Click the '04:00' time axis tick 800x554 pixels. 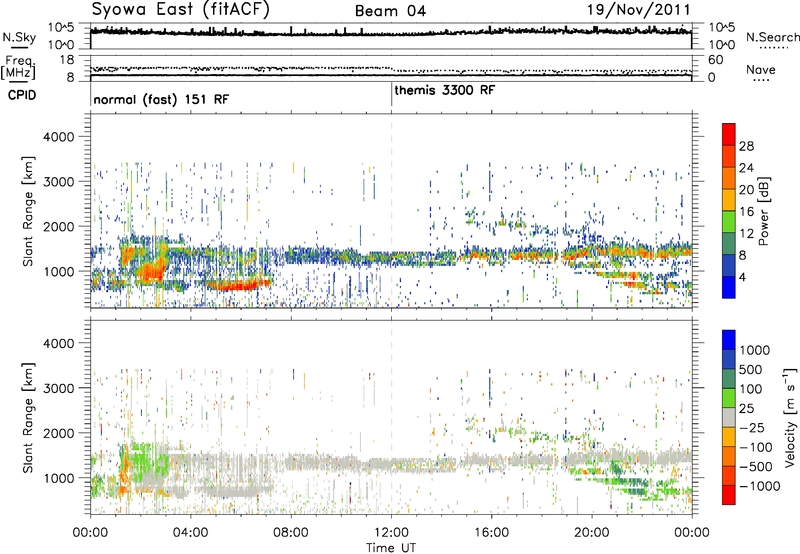[191, 533]
